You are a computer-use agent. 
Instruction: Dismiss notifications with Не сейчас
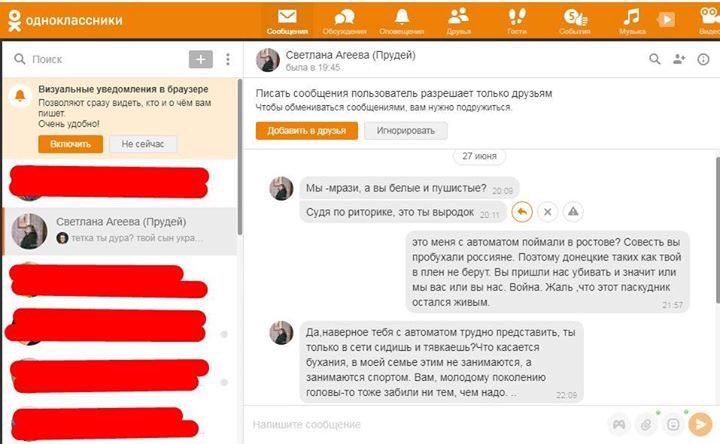tap(142, 144)
